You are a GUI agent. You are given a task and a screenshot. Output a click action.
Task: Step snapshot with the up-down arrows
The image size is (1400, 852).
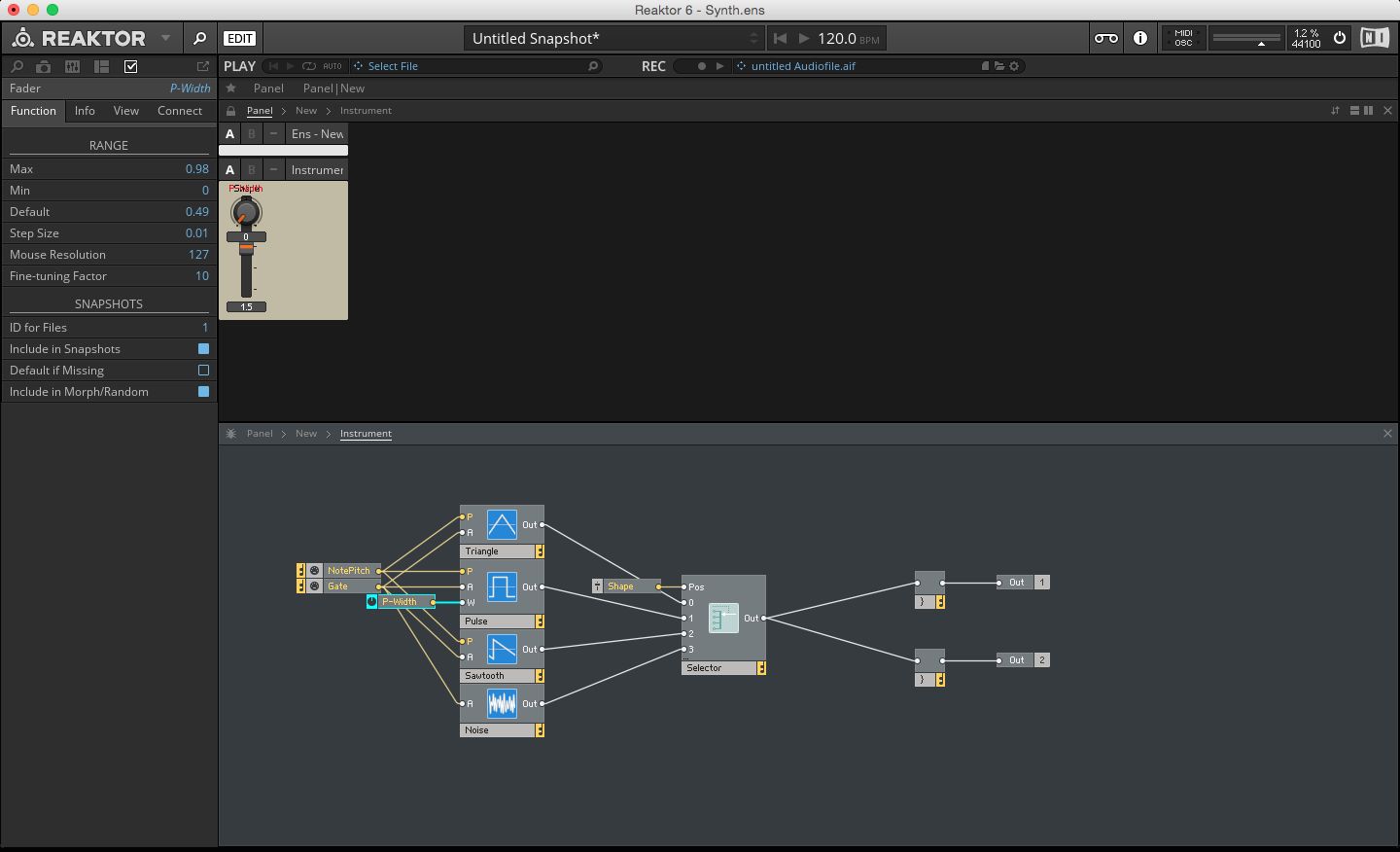pos(753,39)
